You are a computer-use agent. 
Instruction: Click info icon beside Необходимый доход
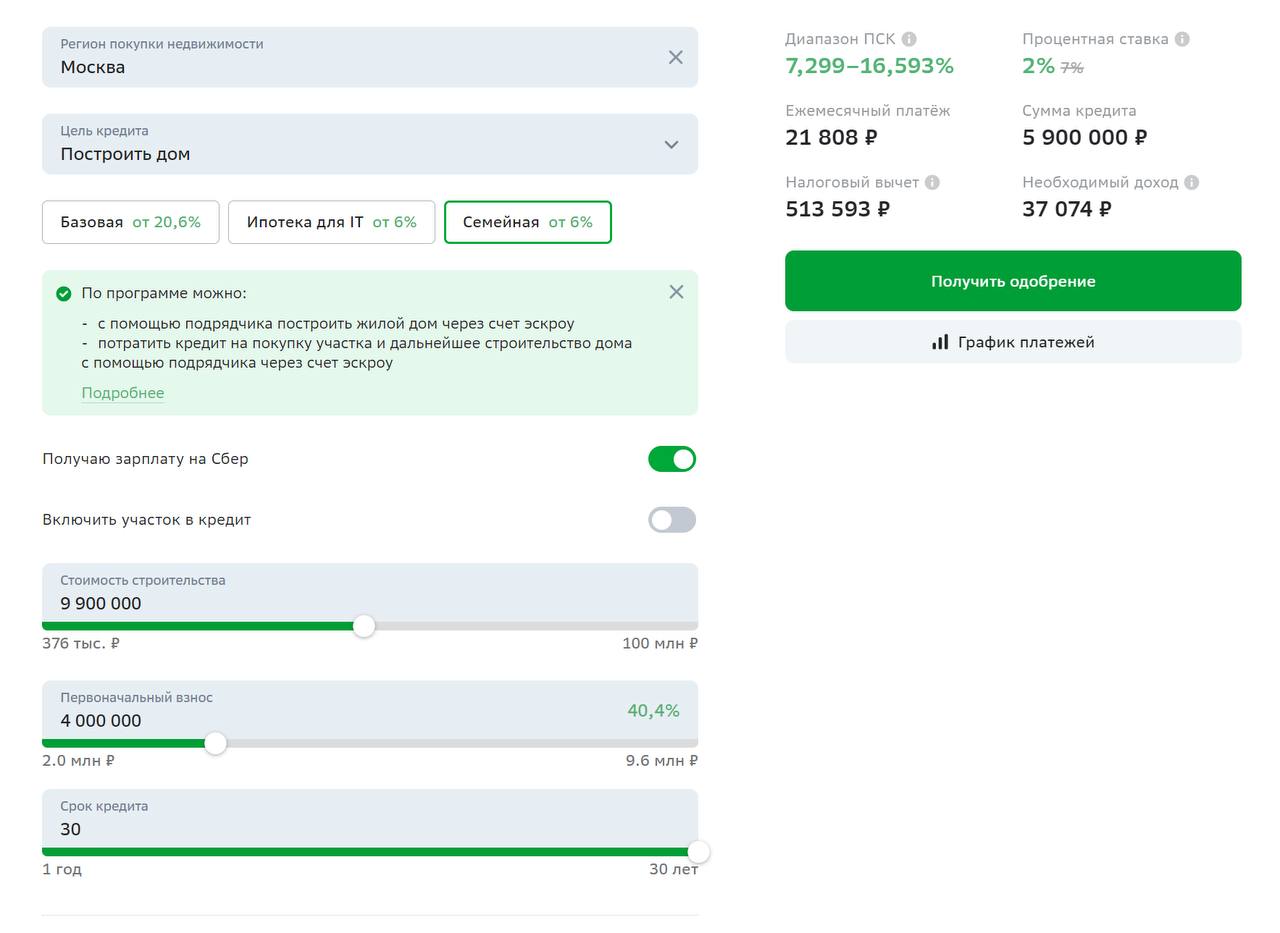[x=1191, y=182]
